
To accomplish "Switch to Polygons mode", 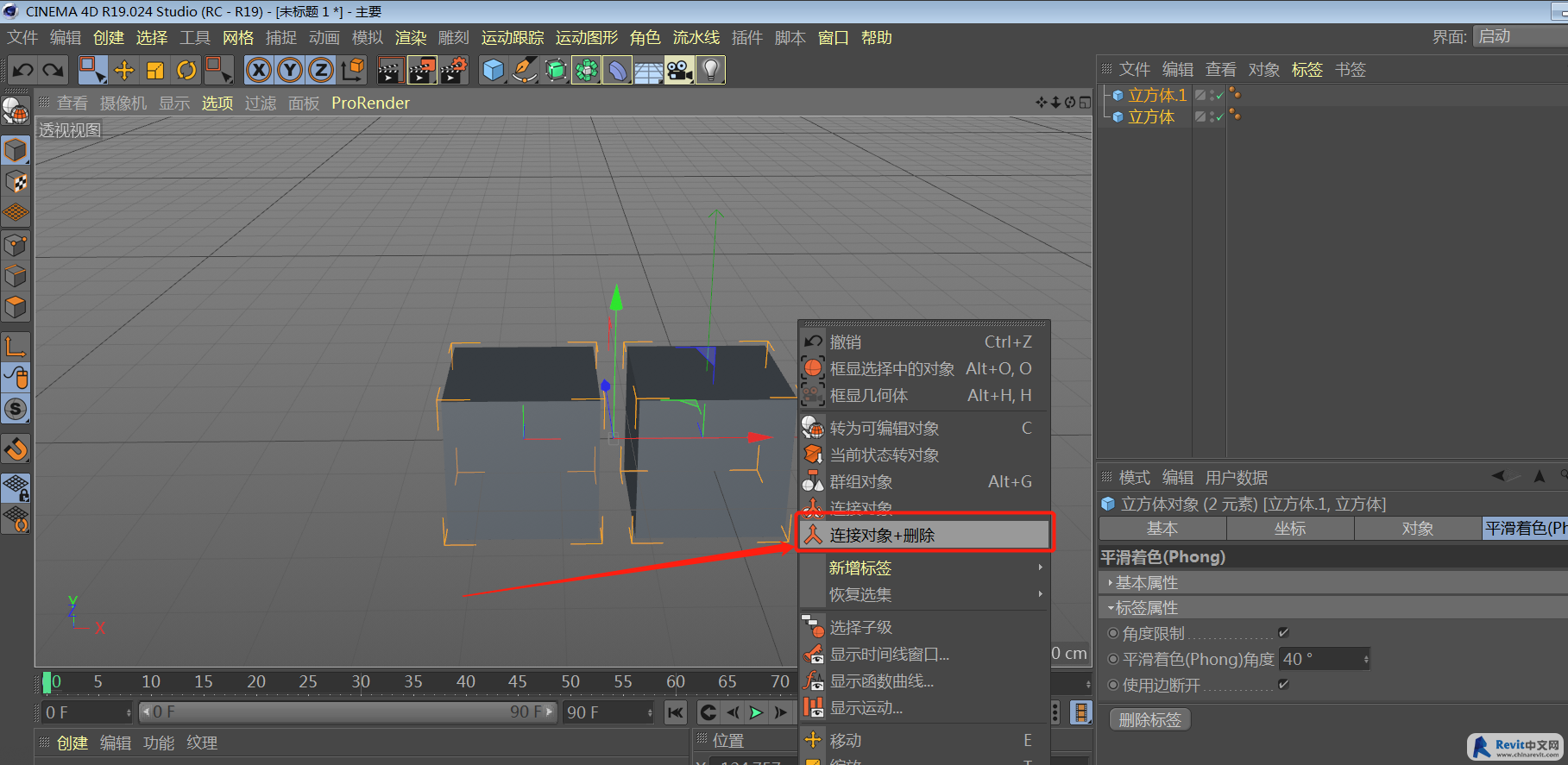I will pyautogui.click(x=16, y=307).
